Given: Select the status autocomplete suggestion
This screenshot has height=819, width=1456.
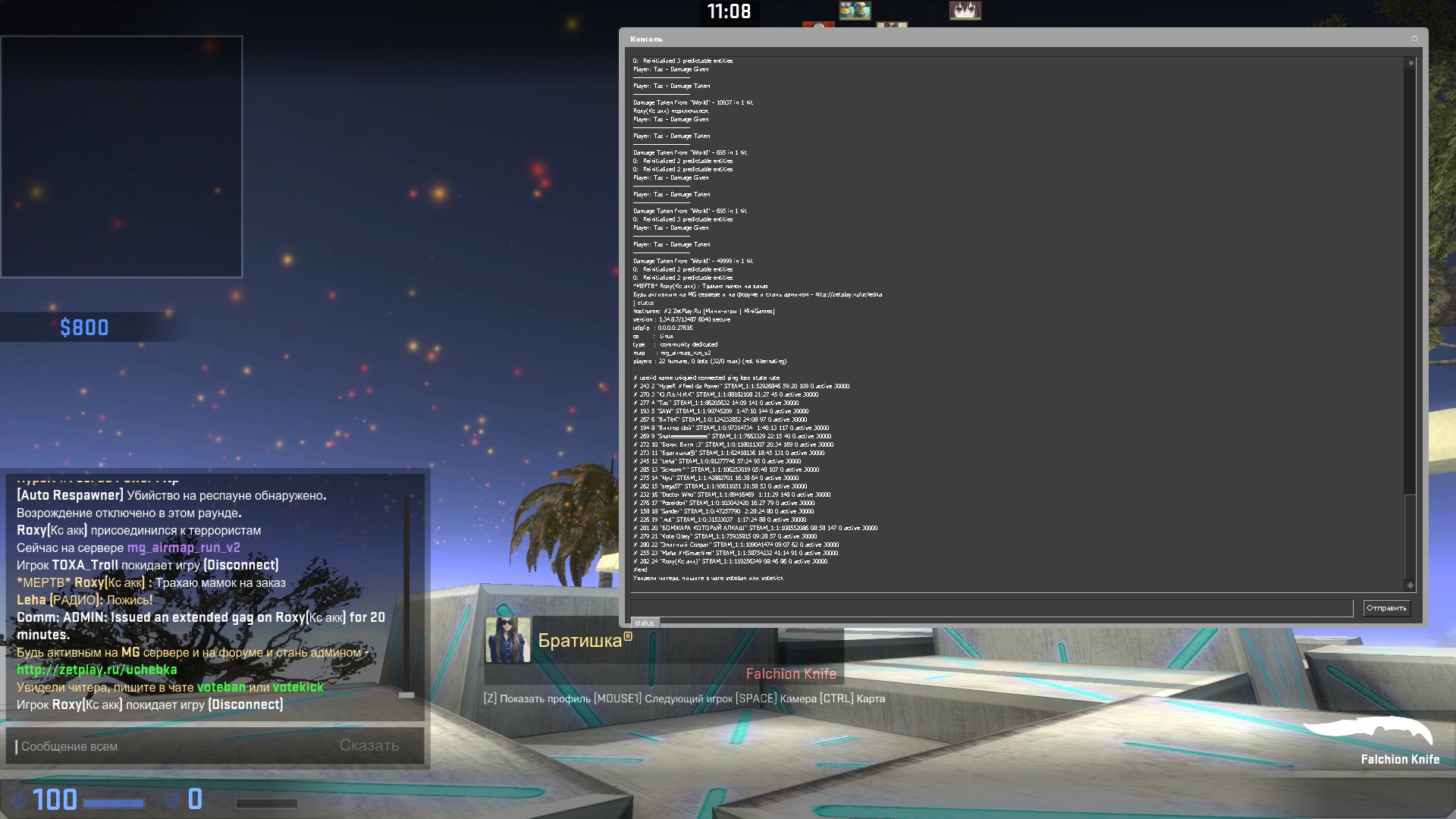Looking at the screenshot, I should pos(645,623).
